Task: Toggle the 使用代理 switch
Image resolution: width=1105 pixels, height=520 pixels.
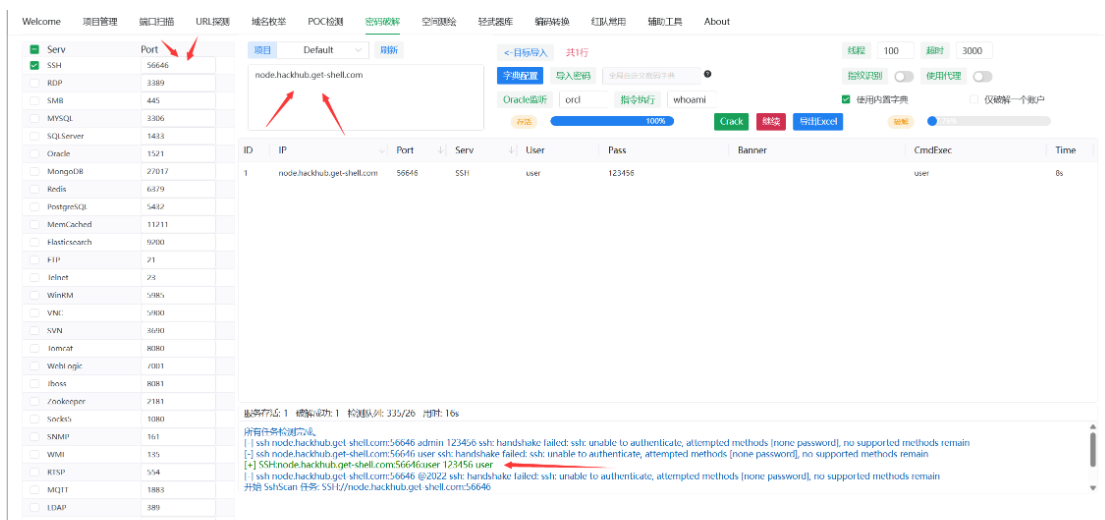Action: (982, 76)
